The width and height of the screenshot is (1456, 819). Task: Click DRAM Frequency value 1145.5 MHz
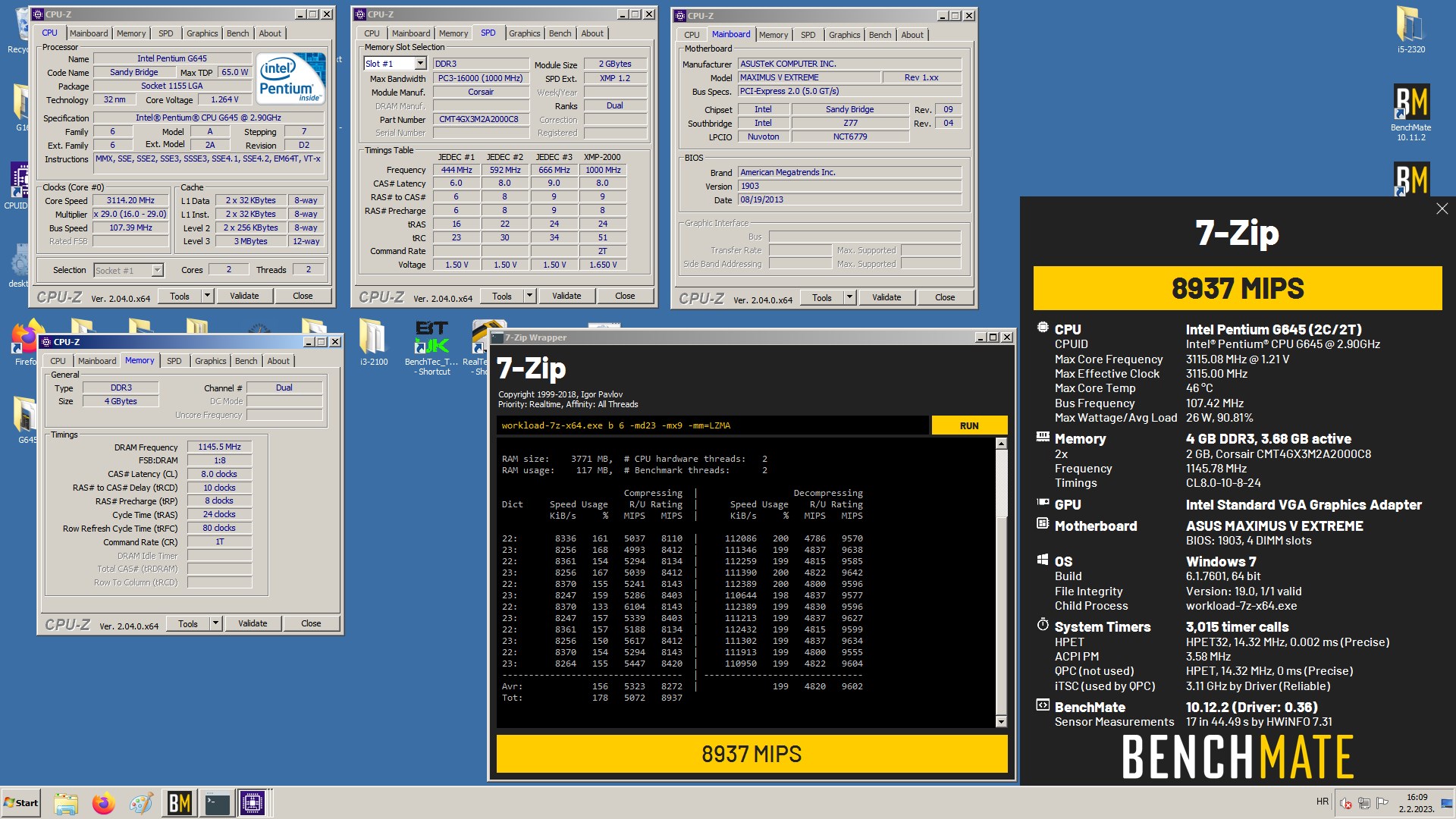[x=219, y=447]
